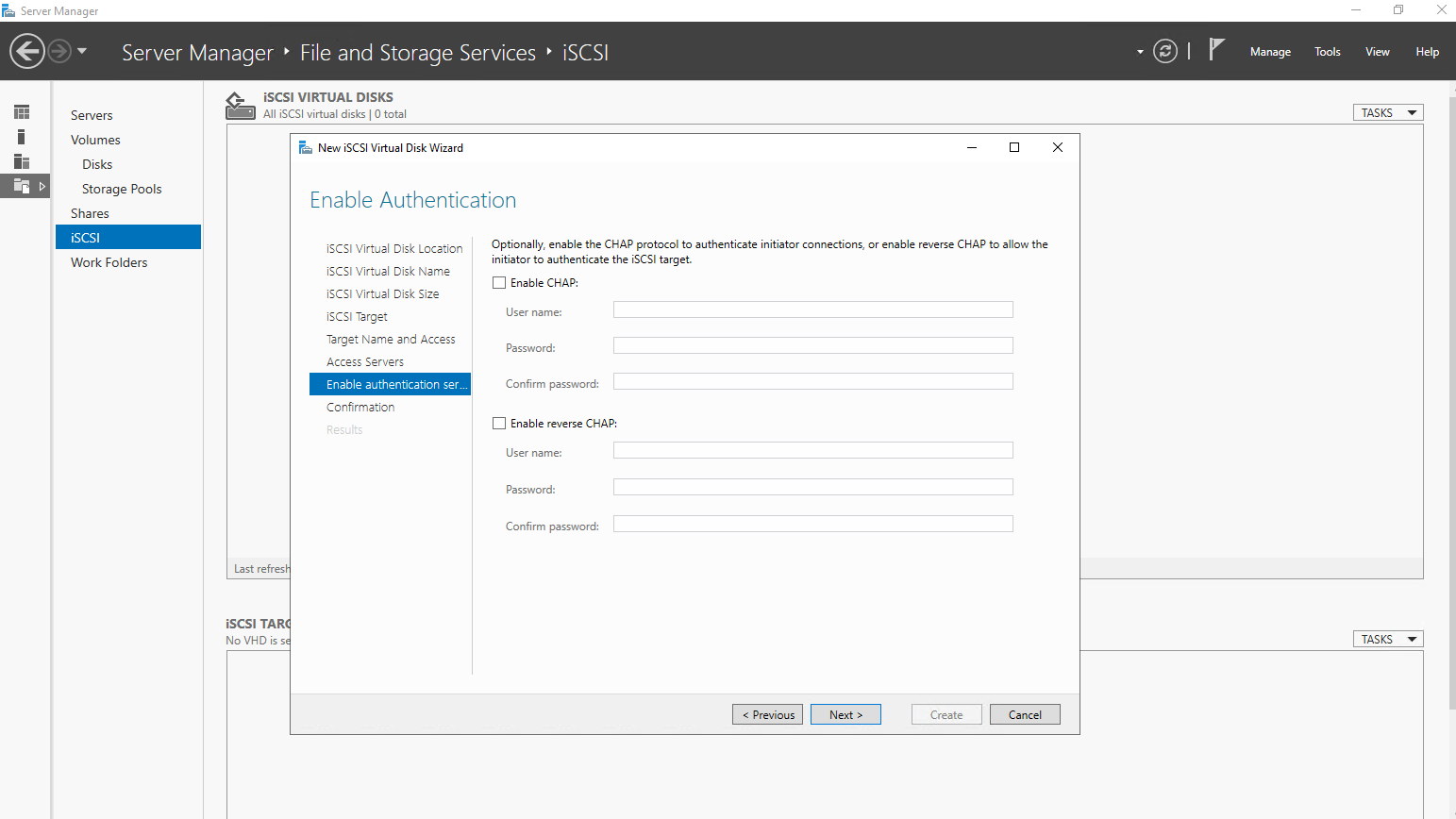Select the All Servers sidebar icon
The image size is (1456, 819).
tap(22, 161)
